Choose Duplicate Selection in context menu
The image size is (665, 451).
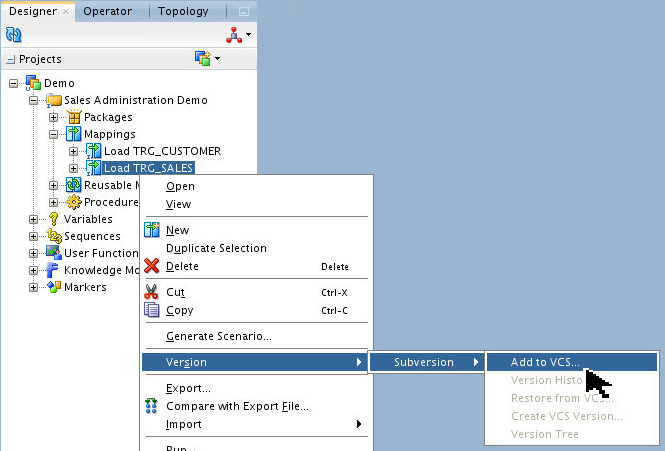tap(257, 248)
